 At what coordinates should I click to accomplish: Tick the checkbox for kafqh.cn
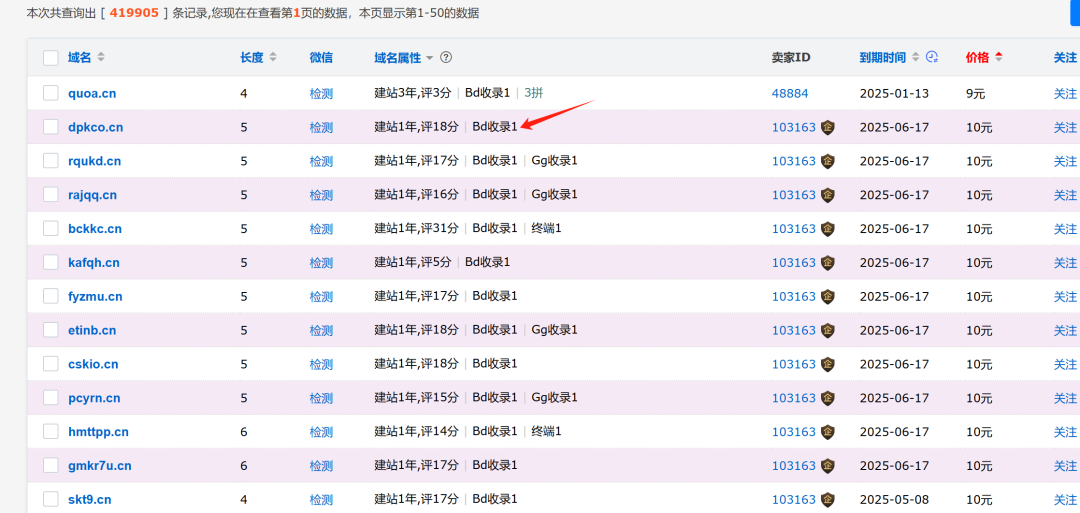click(50, 262)
